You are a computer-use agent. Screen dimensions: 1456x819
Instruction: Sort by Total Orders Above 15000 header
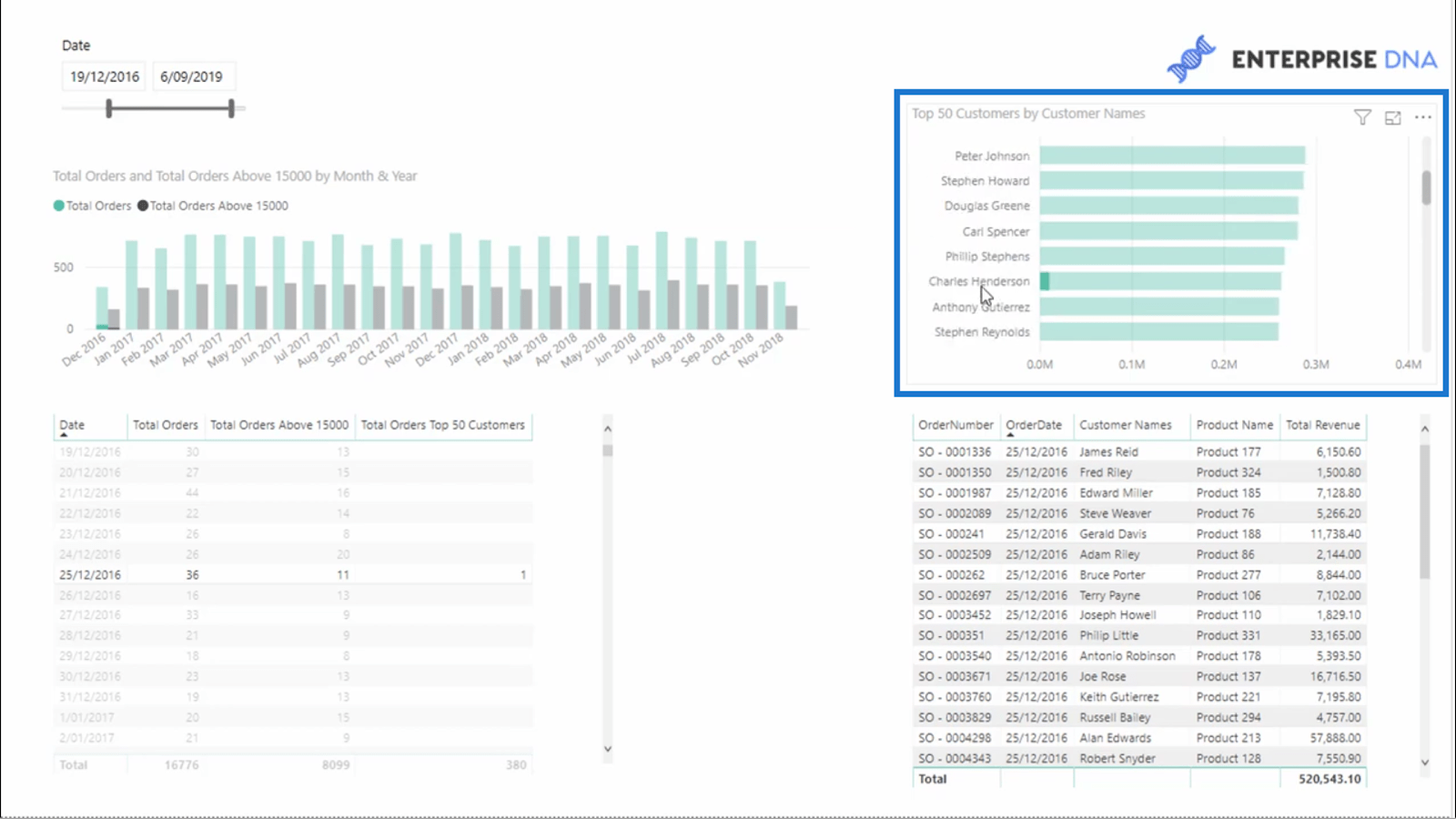(x=279, y=425)
